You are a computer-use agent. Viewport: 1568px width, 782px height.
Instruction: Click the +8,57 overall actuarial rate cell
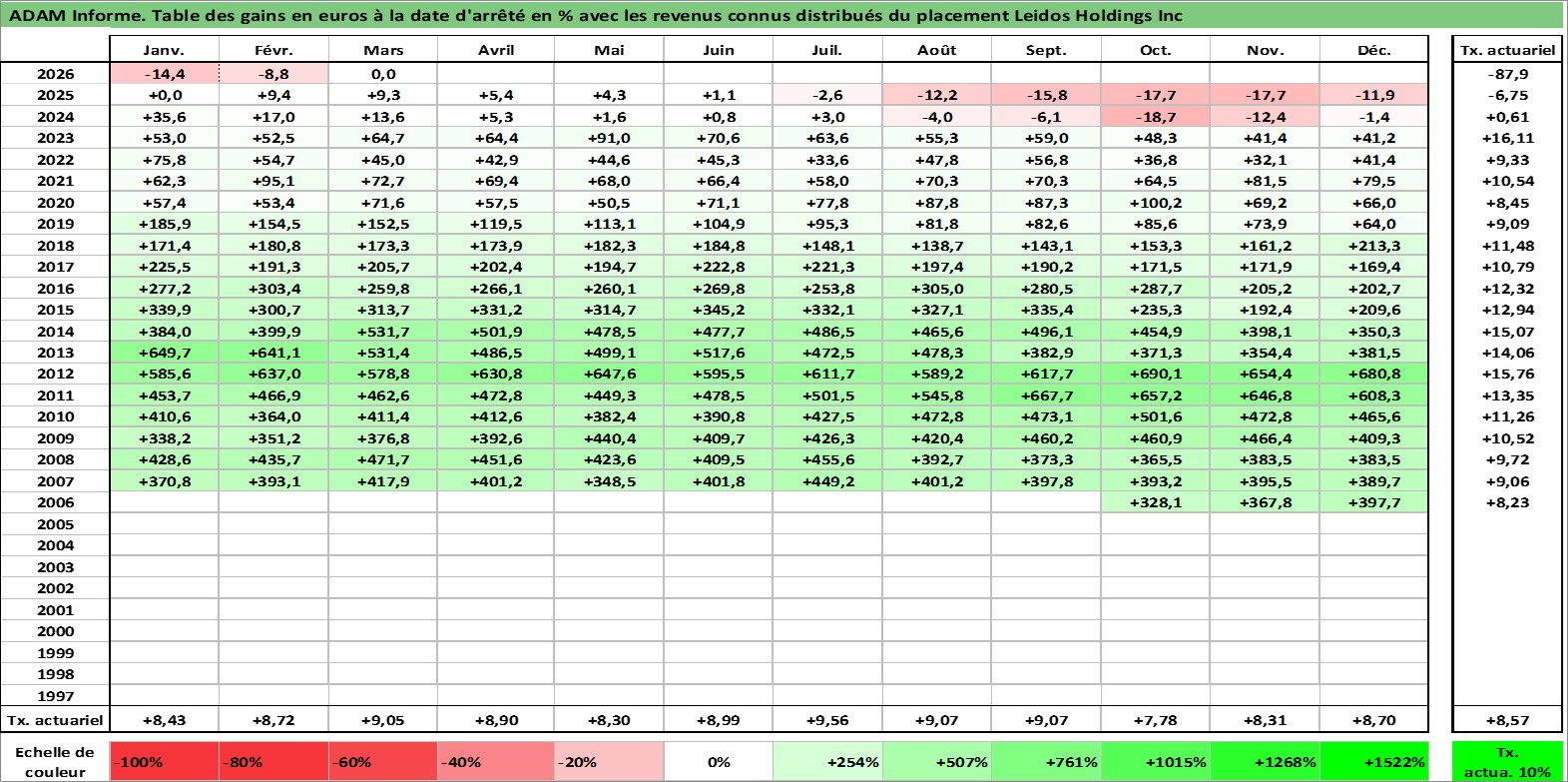coord(1507,720)
